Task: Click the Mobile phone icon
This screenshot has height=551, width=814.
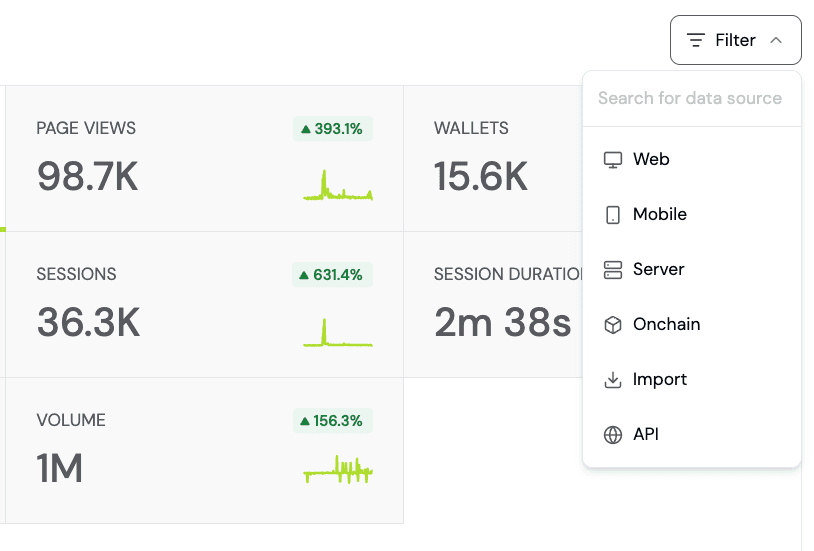Action: pos(613,214)
